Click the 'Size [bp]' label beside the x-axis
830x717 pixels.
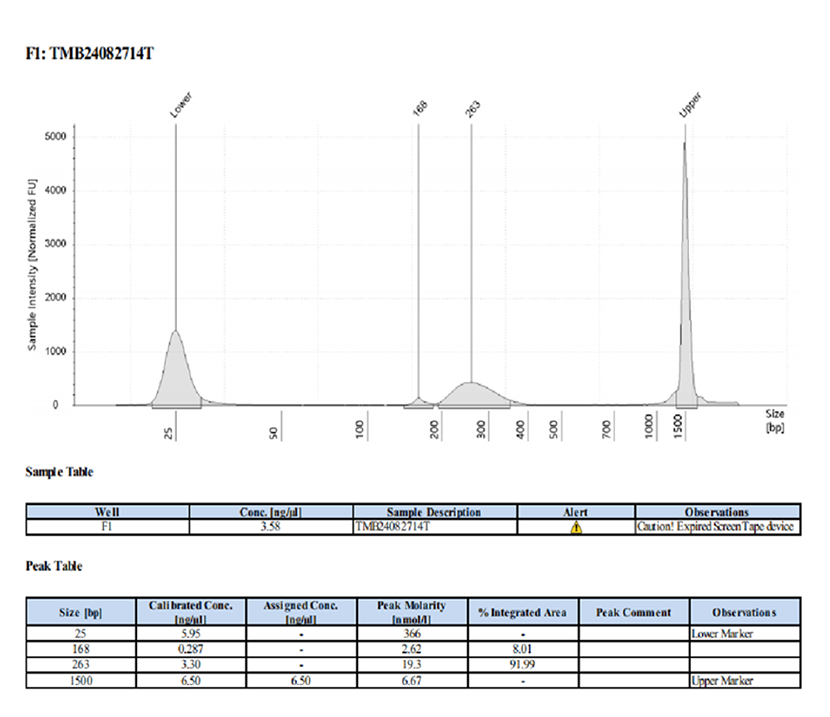point(775,421)
